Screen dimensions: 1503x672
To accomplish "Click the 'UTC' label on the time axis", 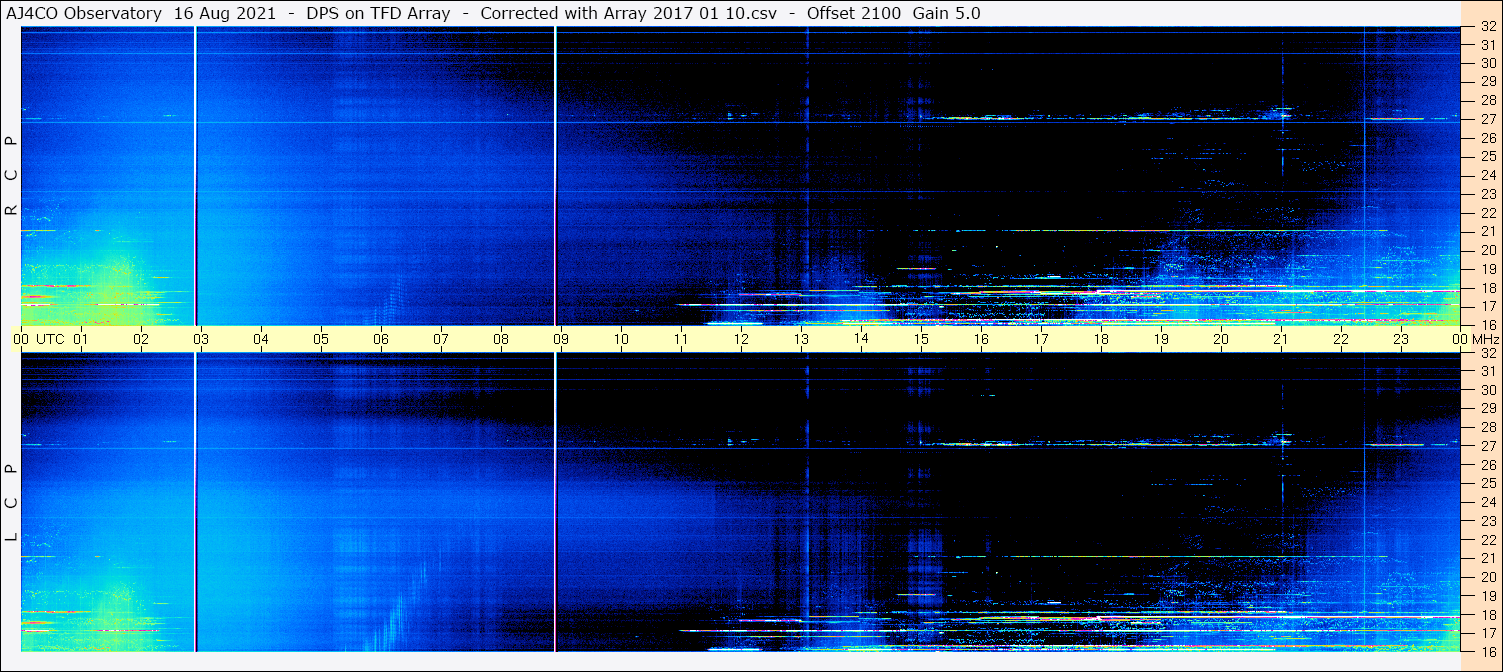I will [x=50, y=339].
